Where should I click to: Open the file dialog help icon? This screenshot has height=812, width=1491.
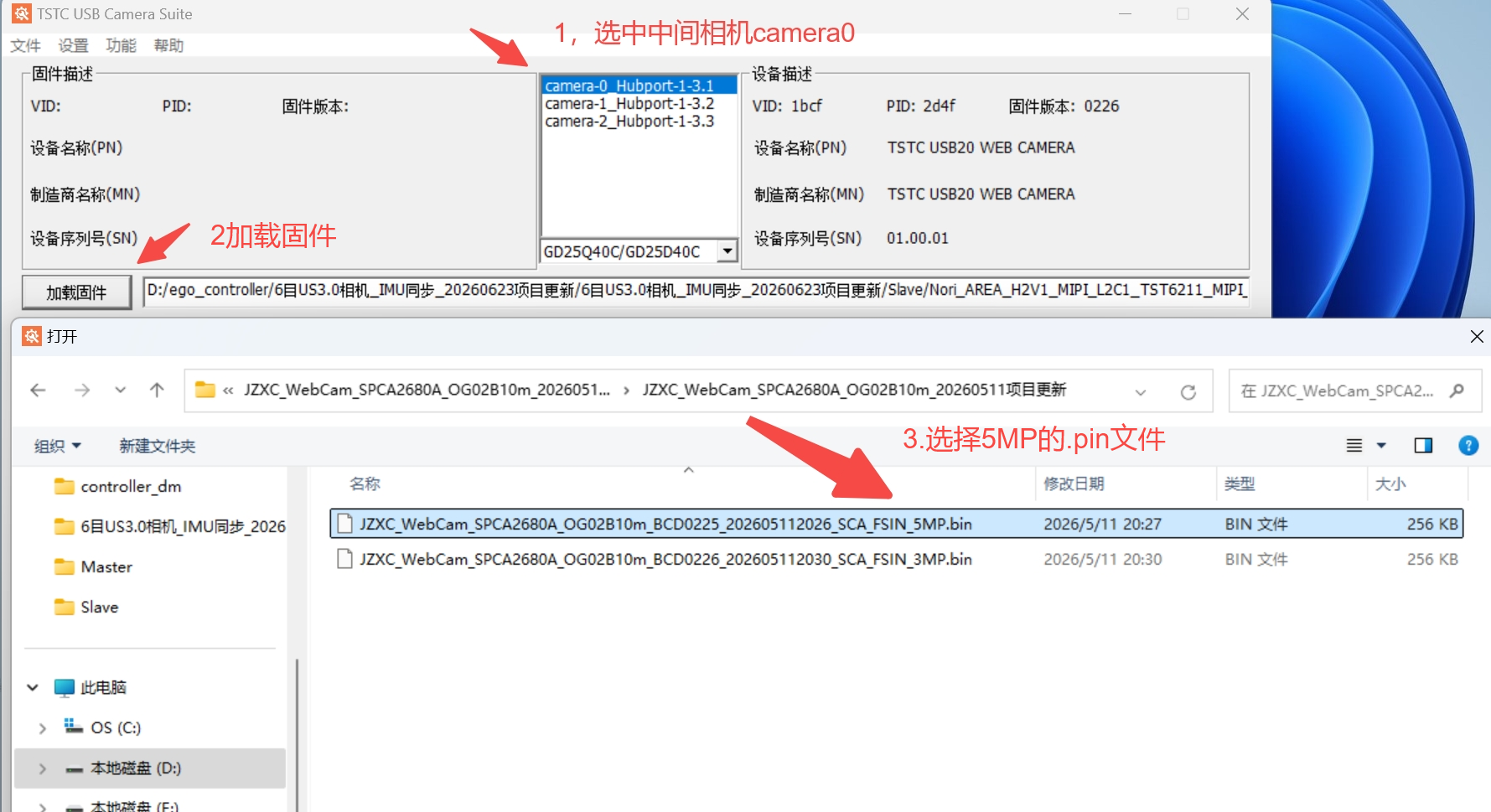[x=1468, y=446]
